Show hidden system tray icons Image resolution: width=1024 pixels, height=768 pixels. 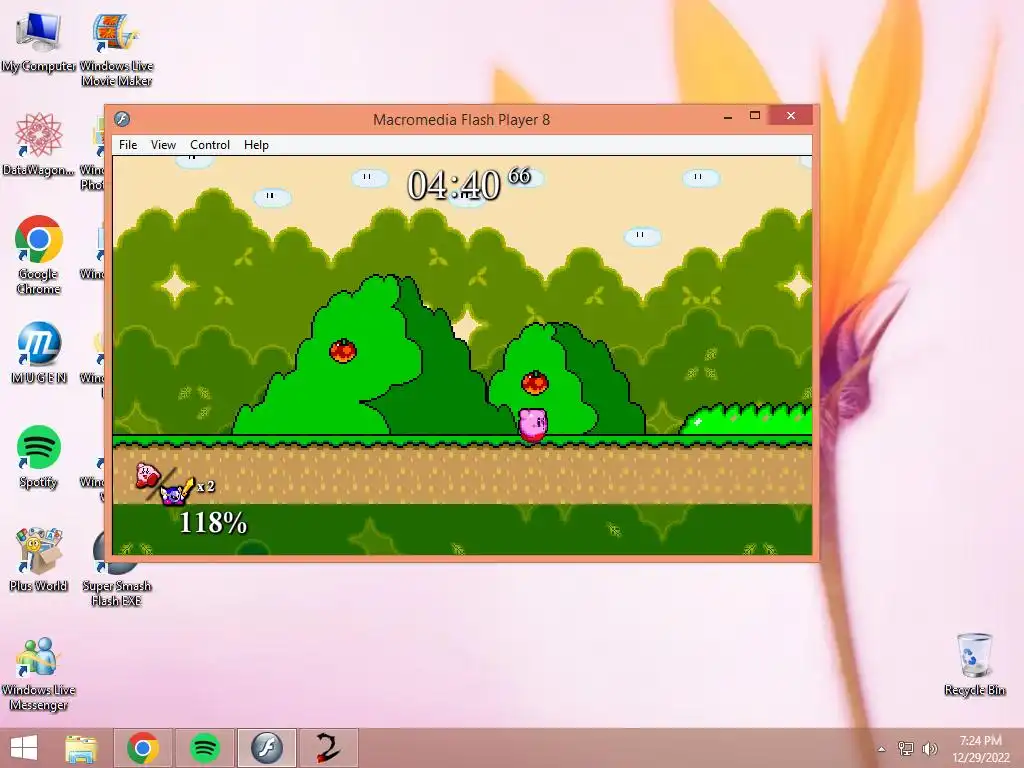pos(882,749)
